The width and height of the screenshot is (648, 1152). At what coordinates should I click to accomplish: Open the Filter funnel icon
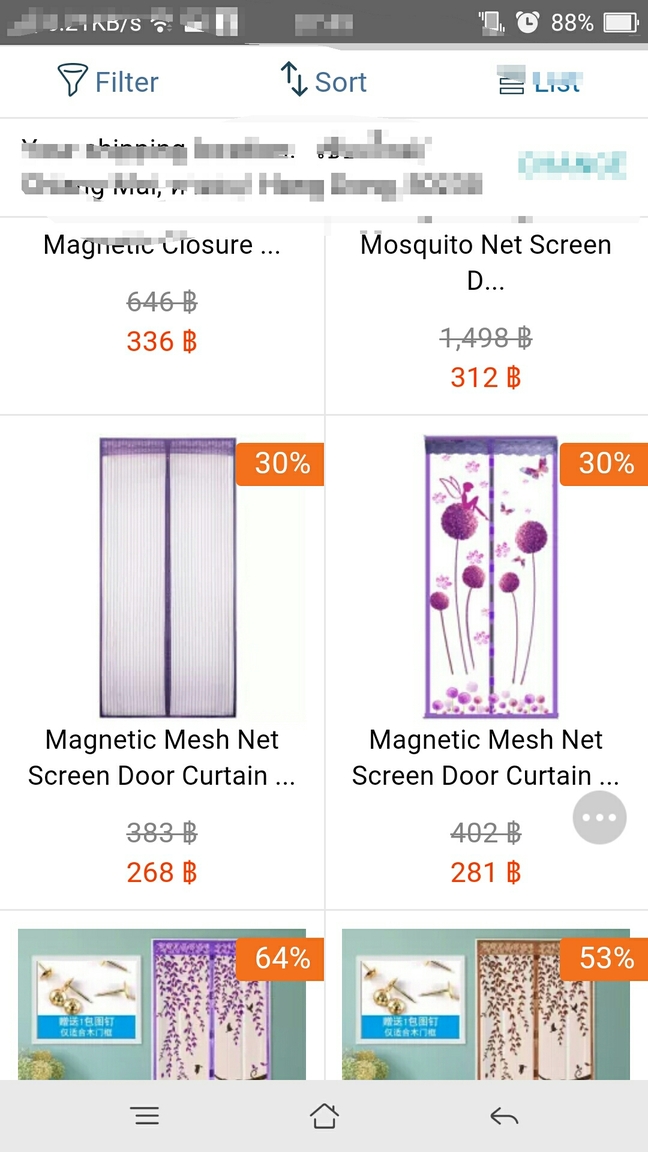coord(72,80)
